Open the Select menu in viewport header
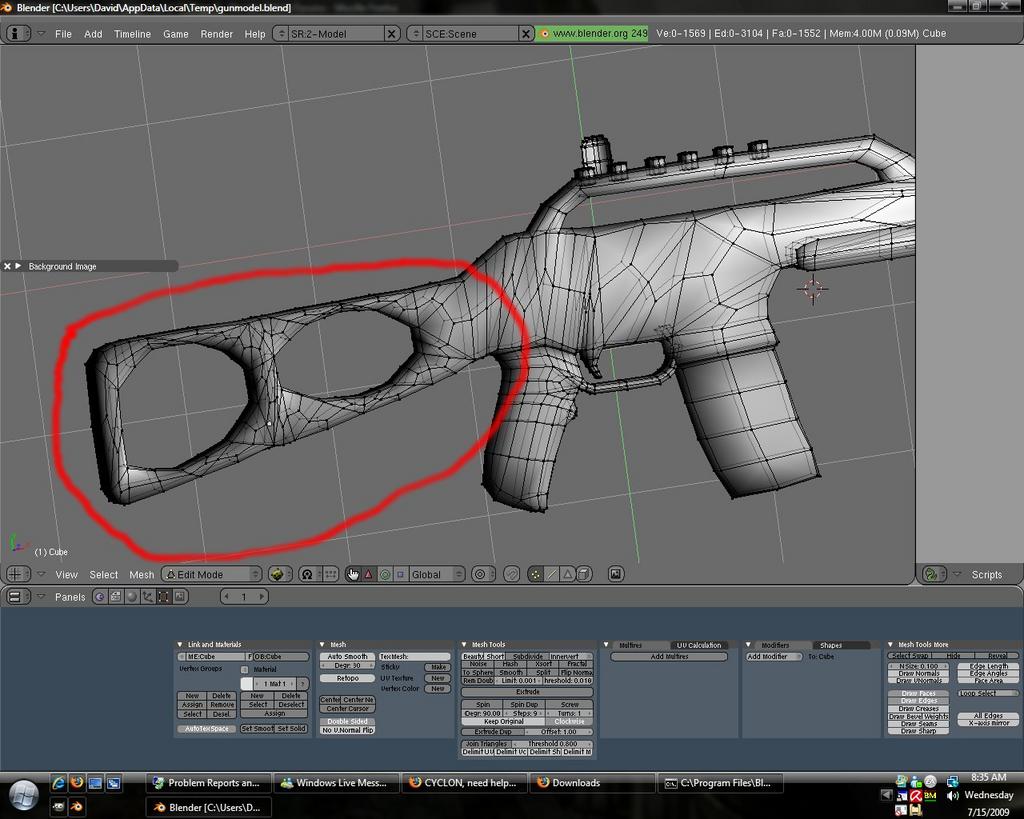 (104, 575)
